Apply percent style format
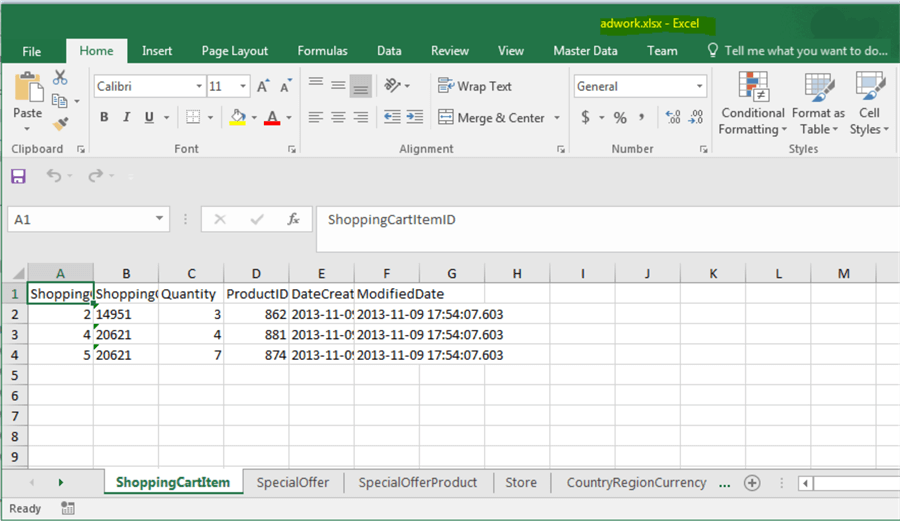This screenshot has height=521, width=900. click(x=620, y=118)
